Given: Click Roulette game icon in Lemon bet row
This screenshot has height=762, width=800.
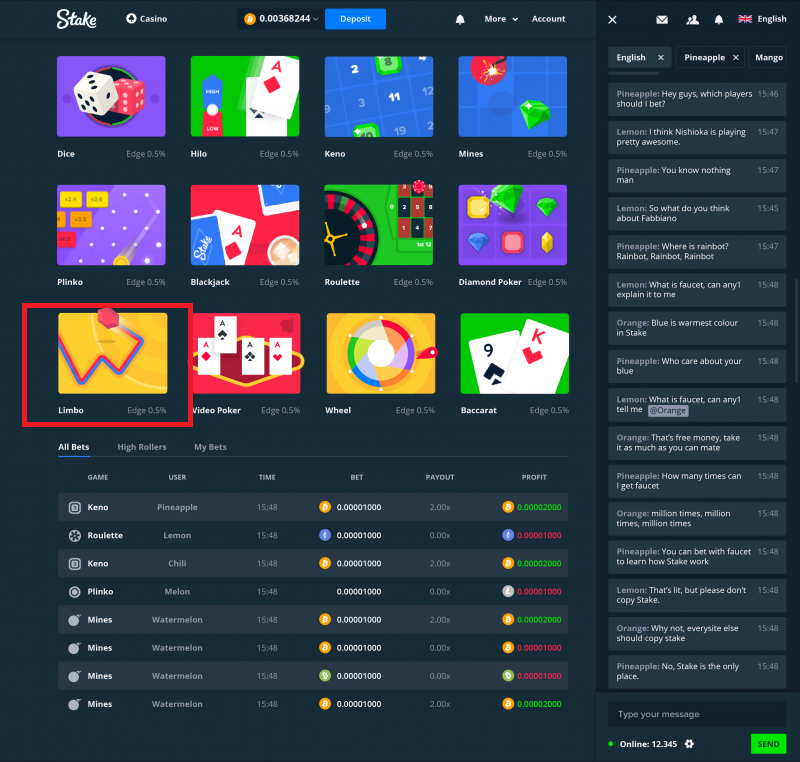Looking at the screenshot, I should click(x=74, y=536).
